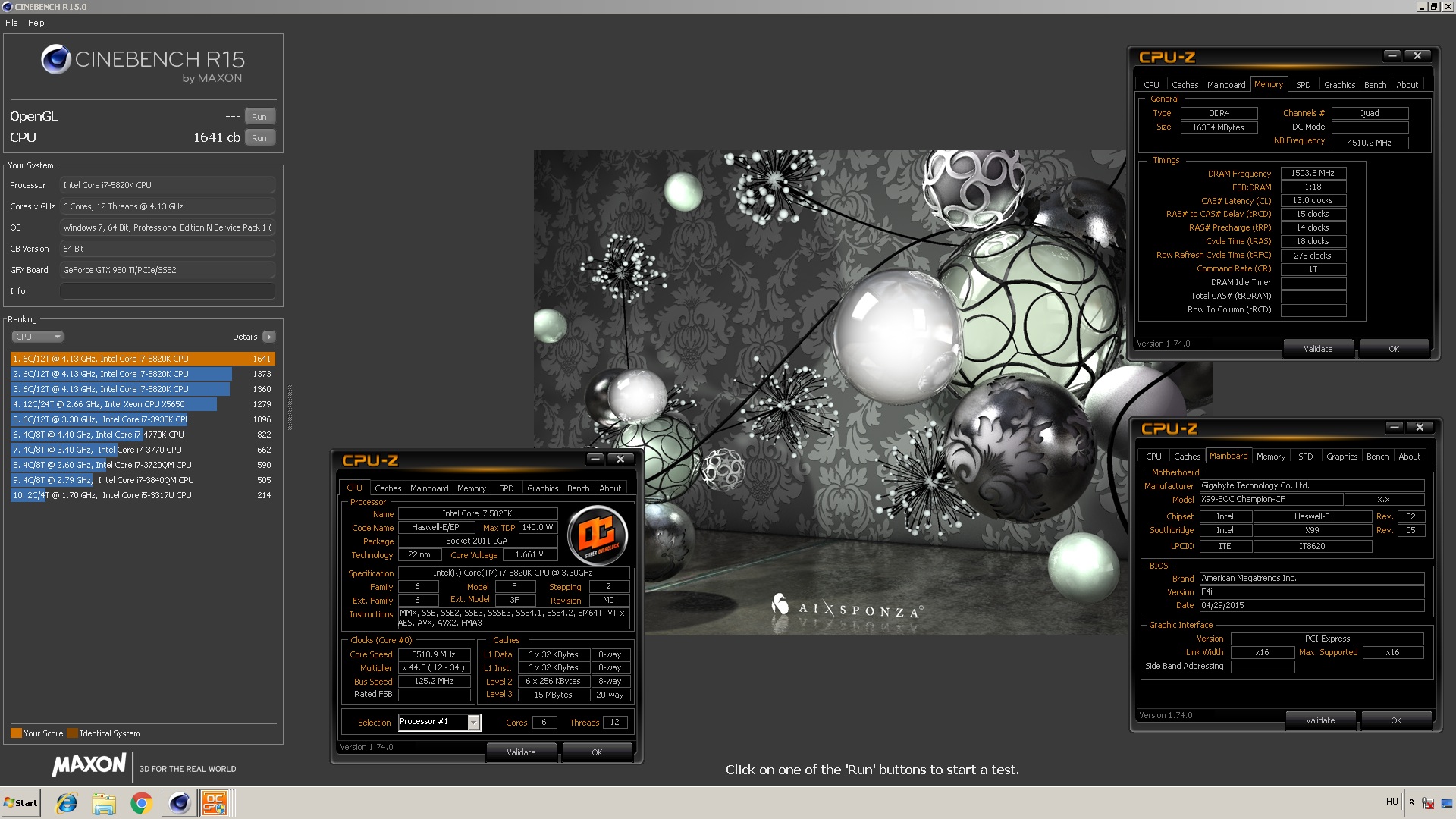1456x819 pixels.
Task: Click the blue display tray icon
Action: (x=1446, y=802)
